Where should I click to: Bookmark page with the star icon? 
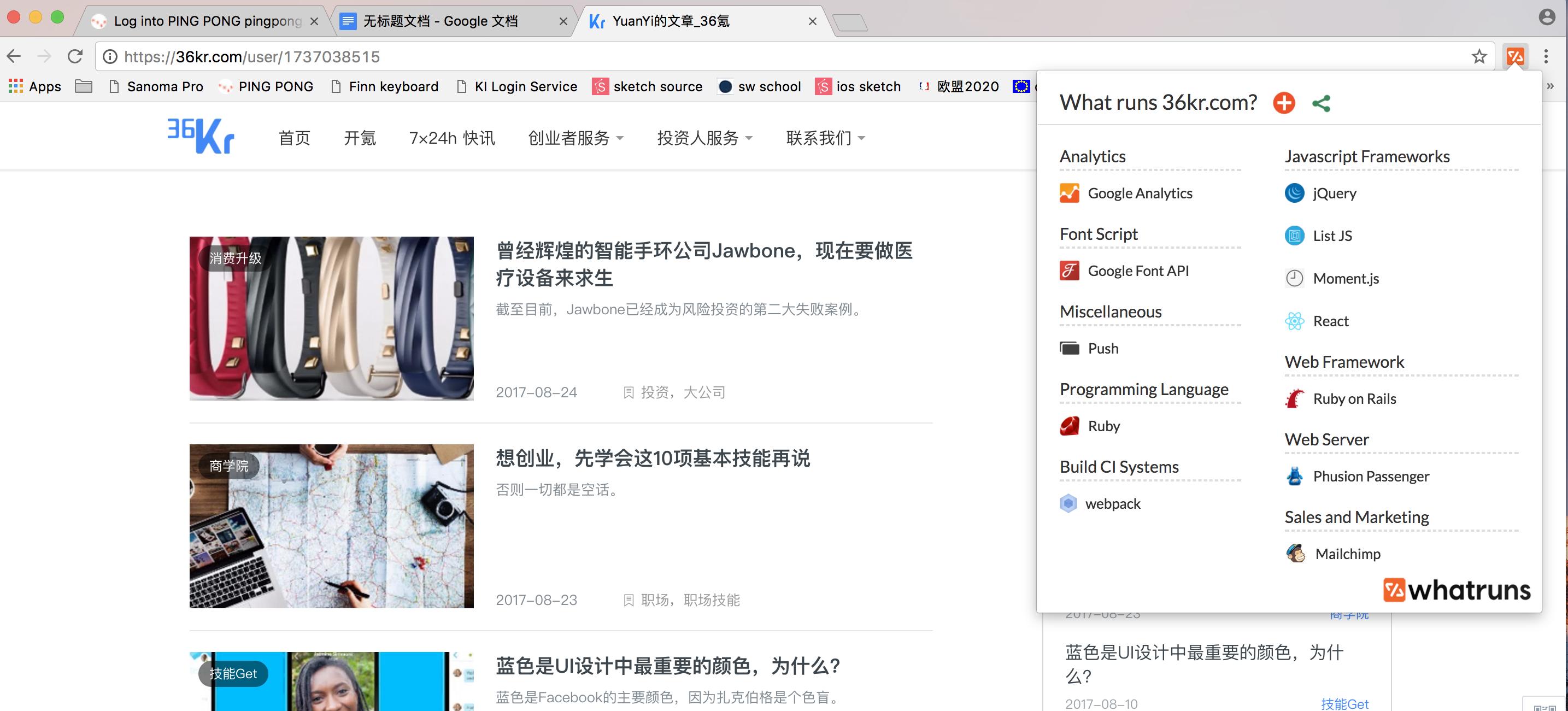(1479, 57)
